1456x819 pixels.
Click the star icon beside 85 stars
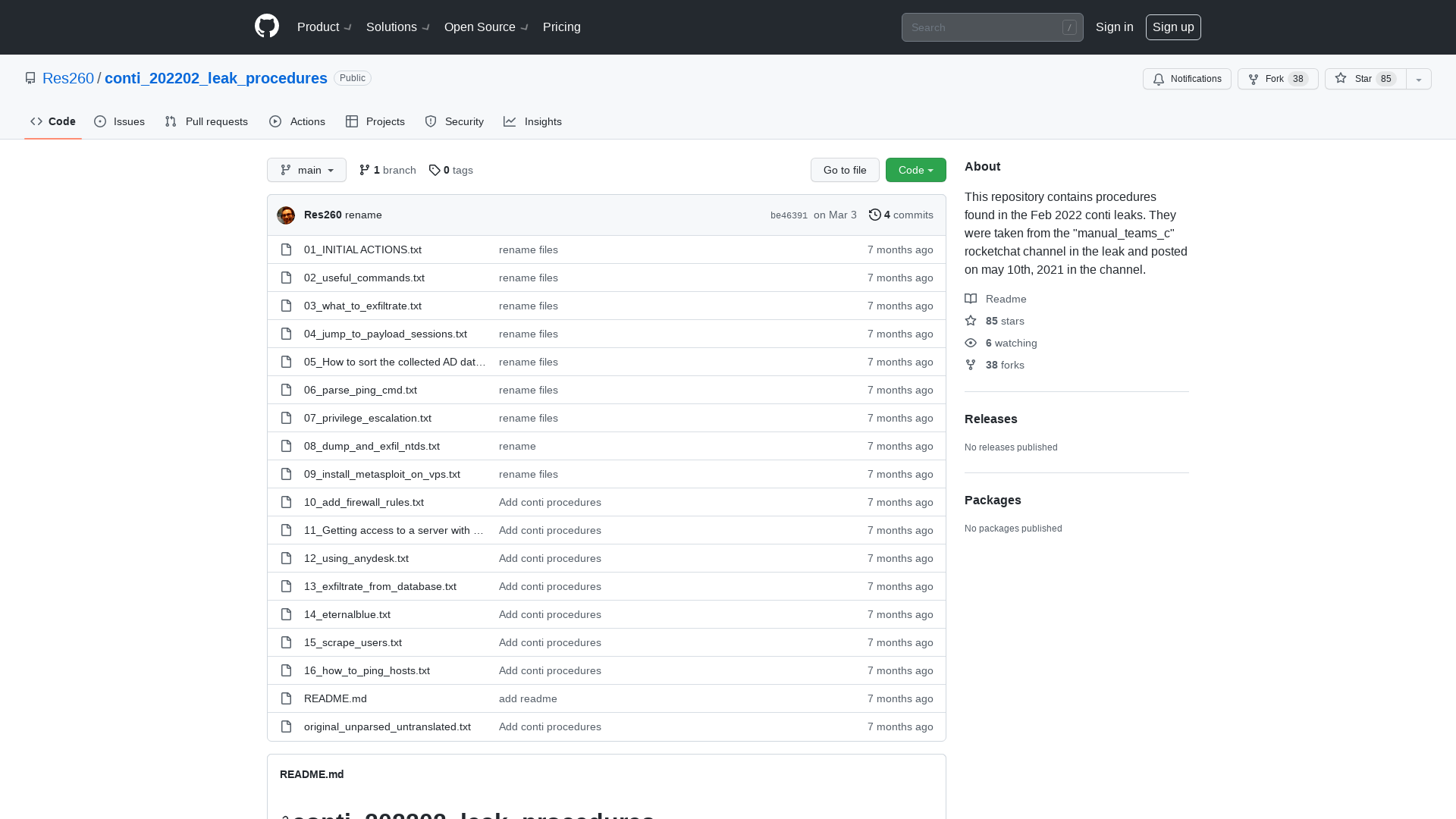[x=971, y=321]
